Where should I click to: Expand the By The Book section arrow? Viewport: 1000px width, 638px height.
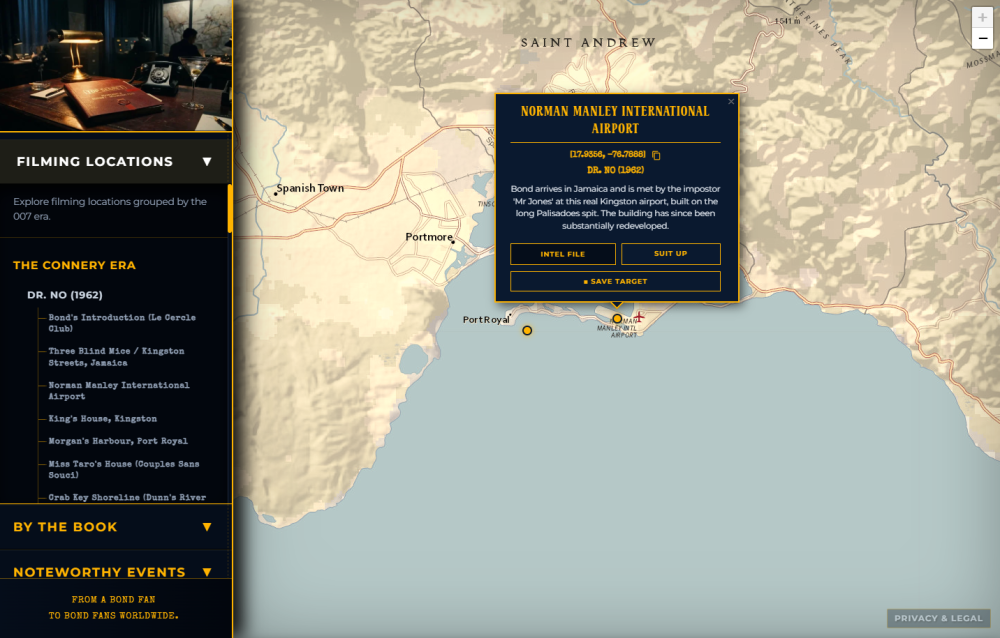207,527
